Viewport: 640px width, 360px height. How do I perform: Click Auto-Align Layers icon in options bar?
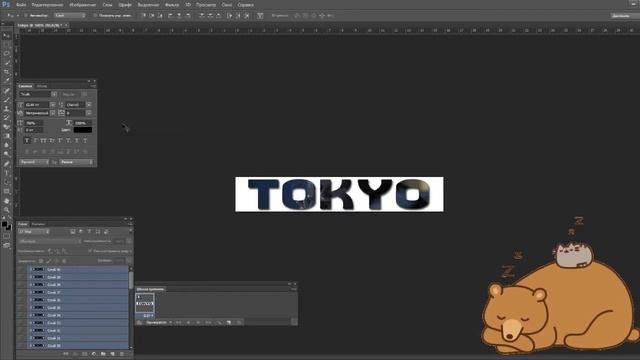coord(260,16)
